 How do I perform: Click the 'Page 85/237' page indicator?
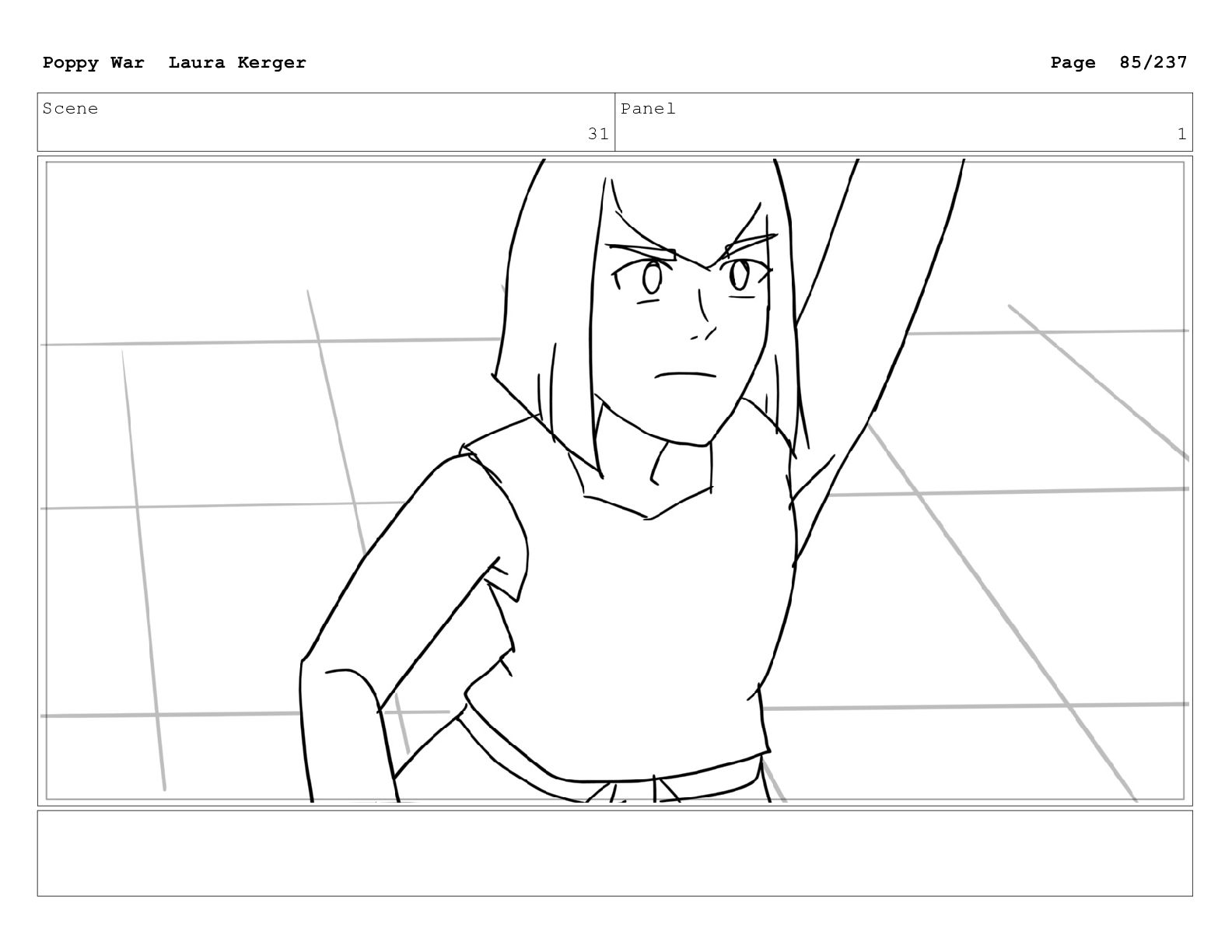(x=1118, y=63)
